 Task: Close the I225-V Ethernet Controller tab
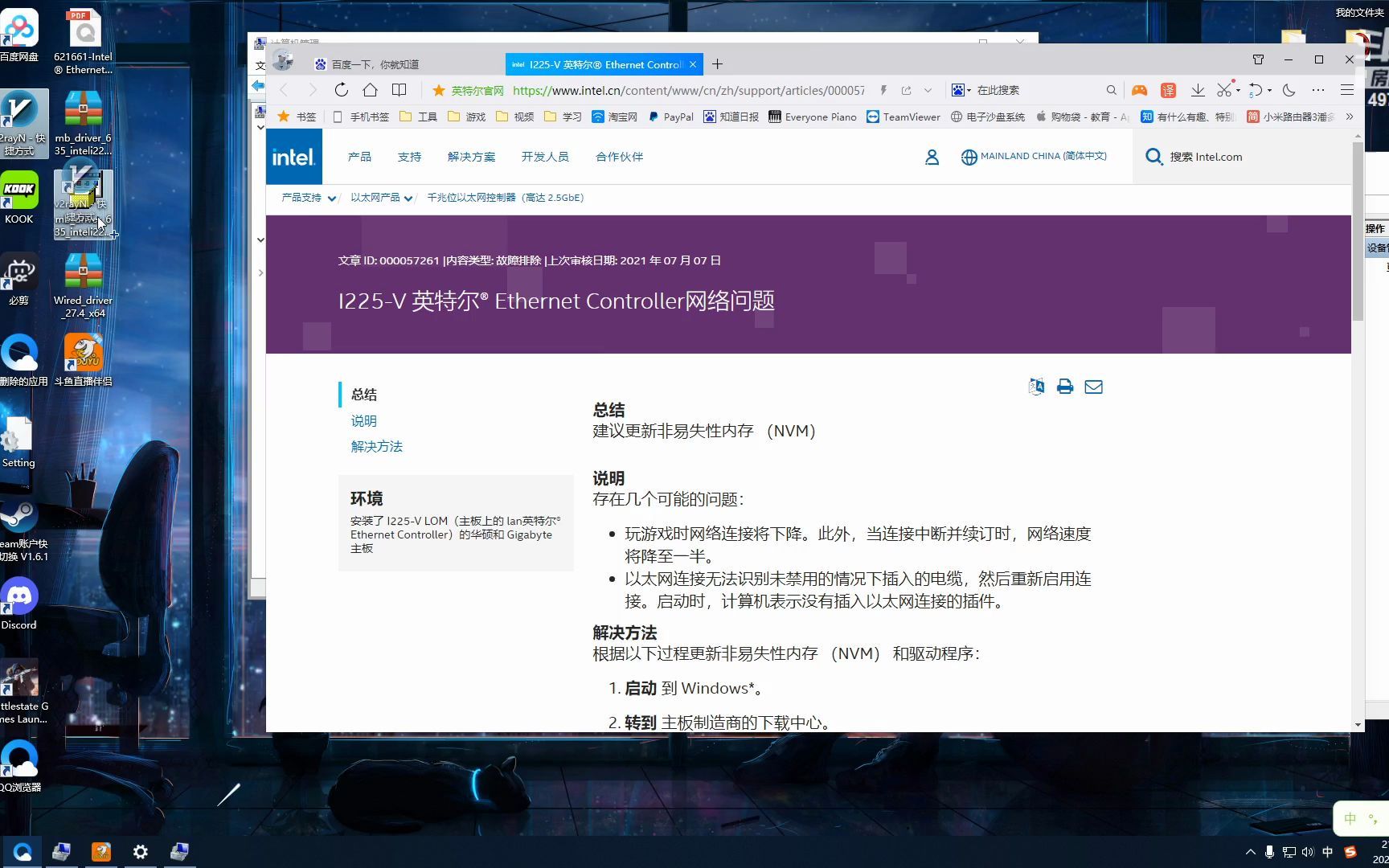(x=693, y=64)
